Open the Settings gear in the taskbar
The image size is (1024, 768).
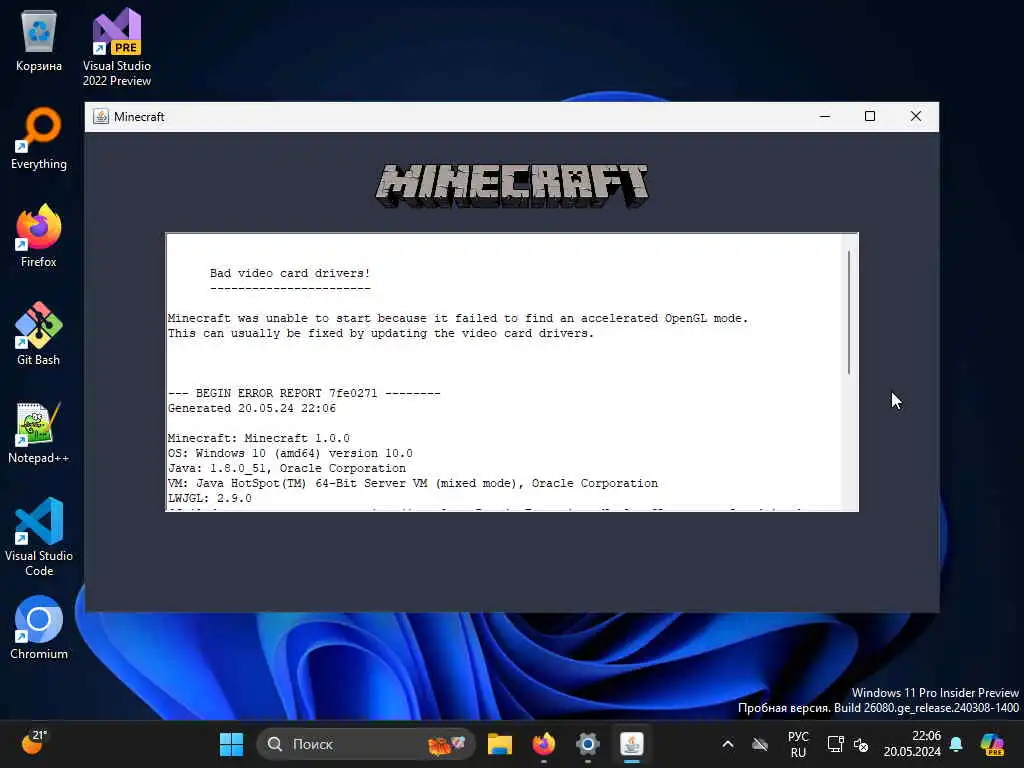(587, 744)
